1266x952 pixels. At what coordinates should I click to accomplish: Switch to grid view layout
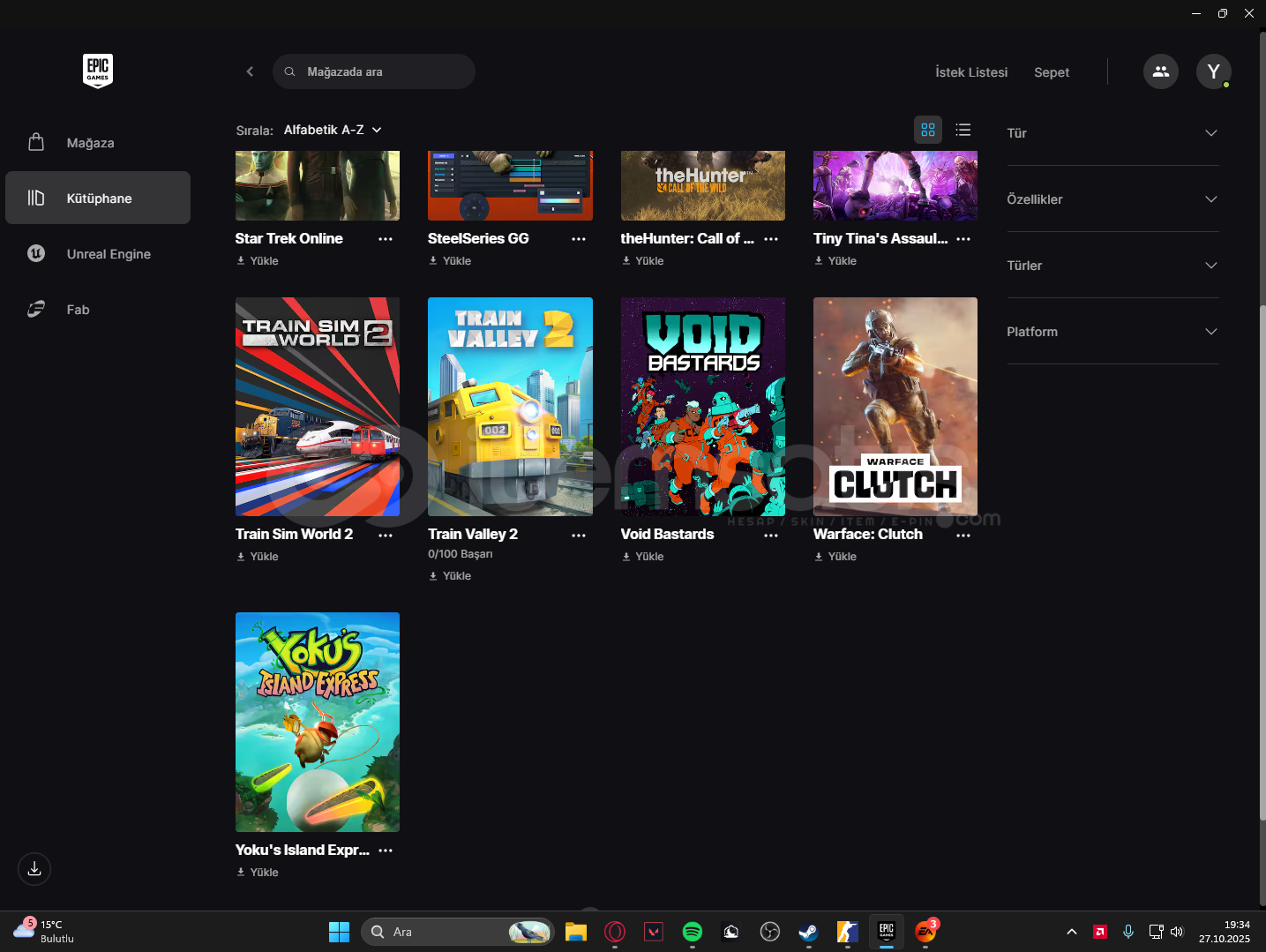[x=927, y=130]
